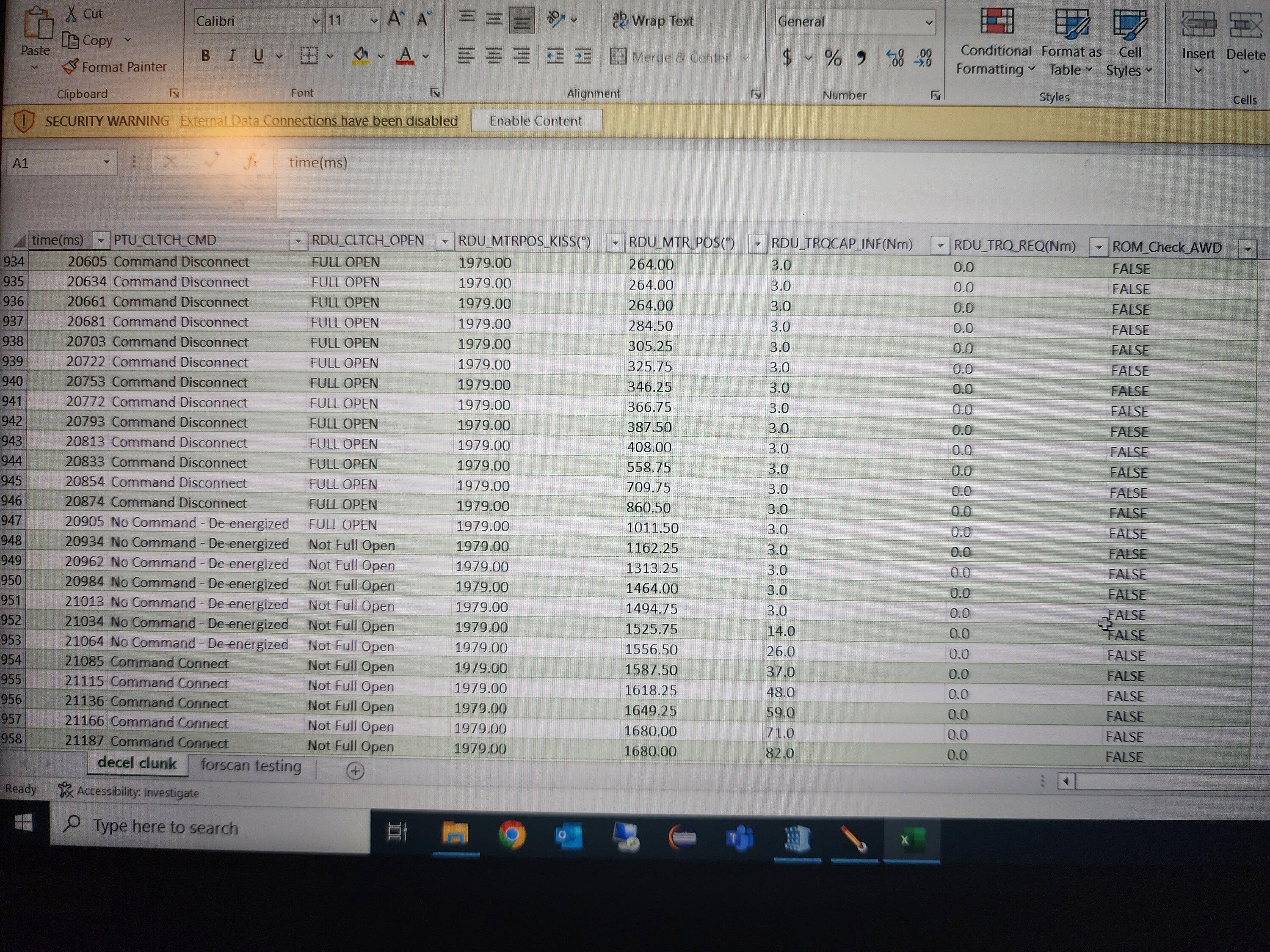Apply comma style
Screen dimensions: 1270x952
coord(861,58)
